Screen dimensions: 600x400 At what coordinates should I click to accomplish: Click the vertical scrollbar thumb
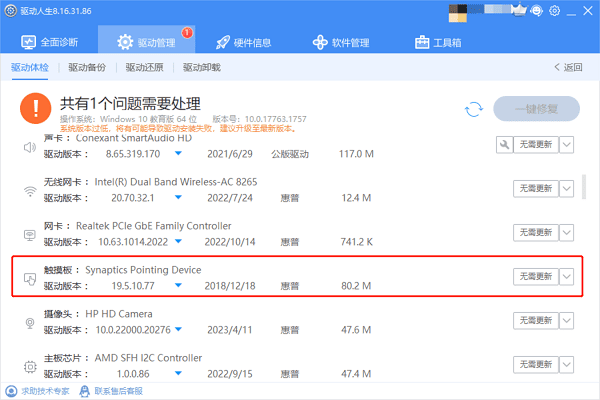click(x=584, y=187)
